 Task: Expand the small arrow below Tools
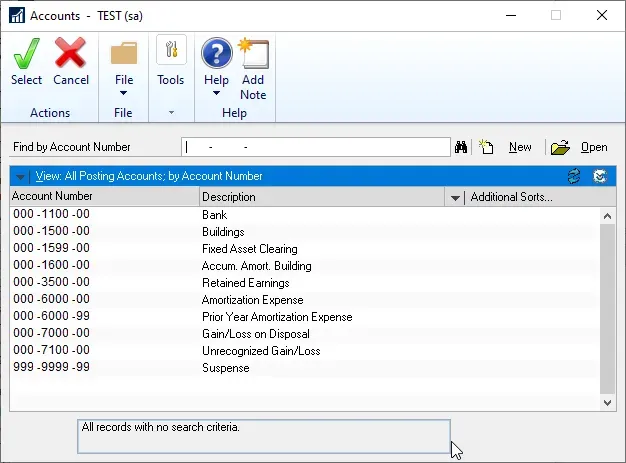click(171, 113)
